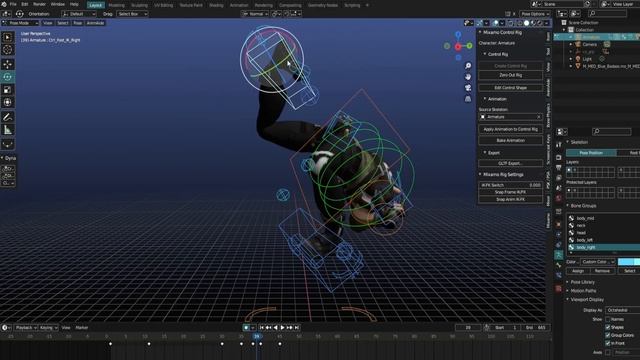
Task: Toggle the first Protected Layers dot
Action: (x=569, y=190)
